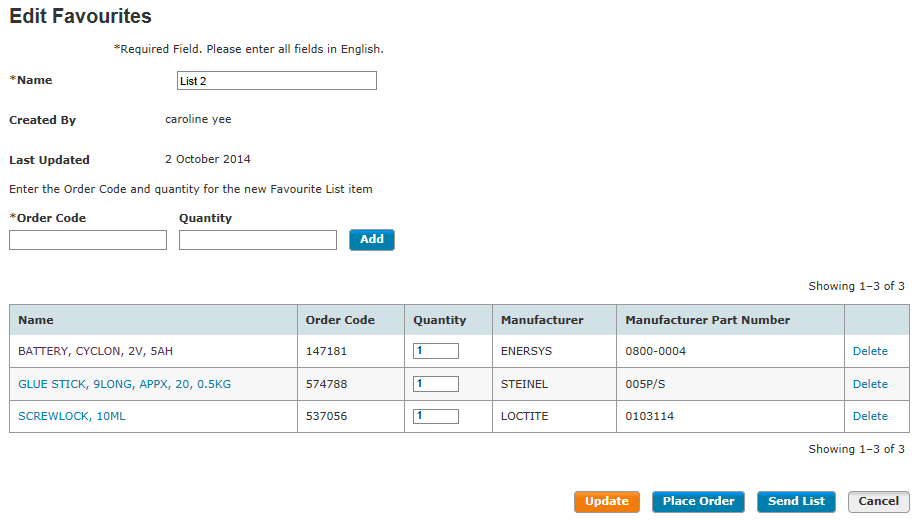Image resolution: width=919 pixels, height=522 pixels.
Task: Open the GLUE STICK, 9LONG product link
Action: (124, 384)
